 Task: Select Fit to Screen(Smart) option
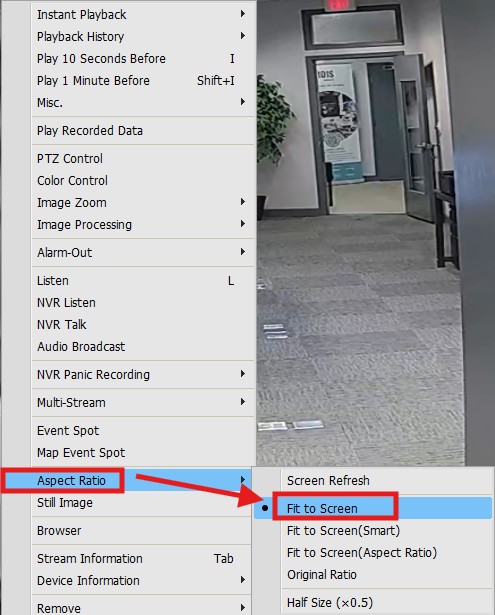click(373, 530)
